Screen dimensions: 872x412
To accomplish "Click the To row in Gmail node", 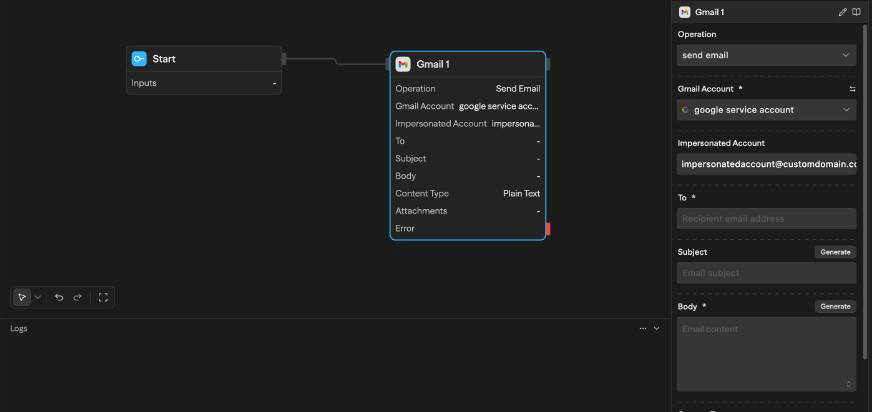I will click(x=468, y=141).
